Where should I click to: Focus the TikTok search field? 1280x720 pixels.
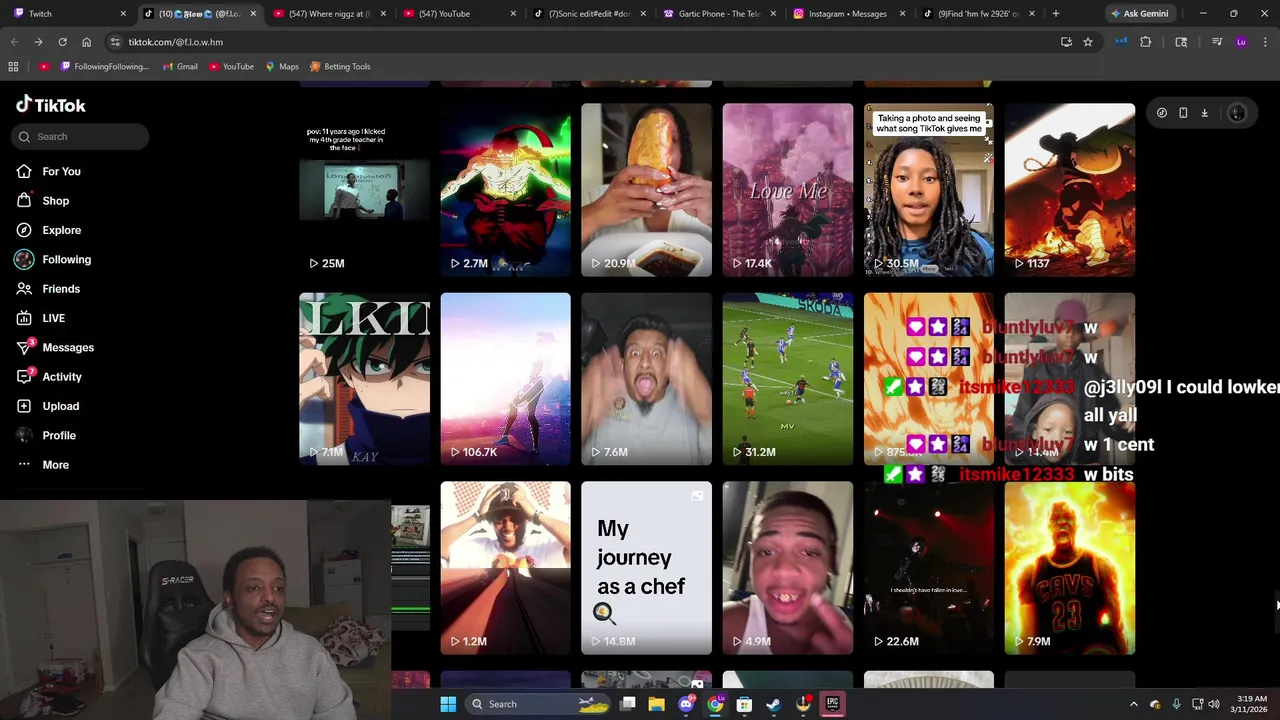click(82, 137)
